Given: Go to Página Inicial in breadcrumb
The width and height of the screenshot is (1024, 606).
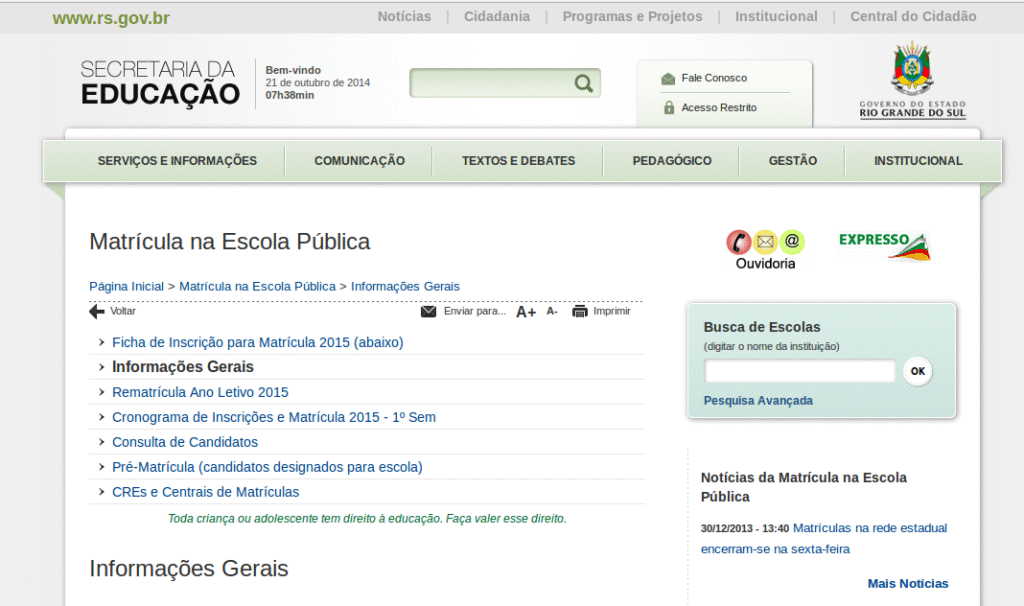Looking at the screenshot, I should pyautogui.click(x=126, y=286).
